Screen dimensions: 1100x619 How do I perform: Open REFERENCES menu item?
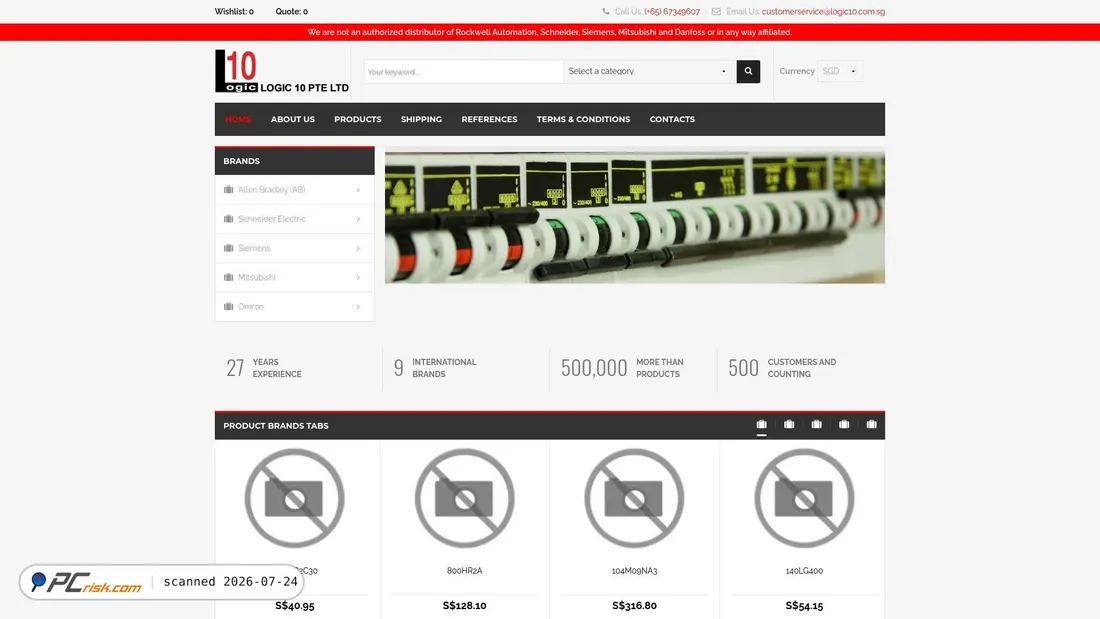coord(489,119)
